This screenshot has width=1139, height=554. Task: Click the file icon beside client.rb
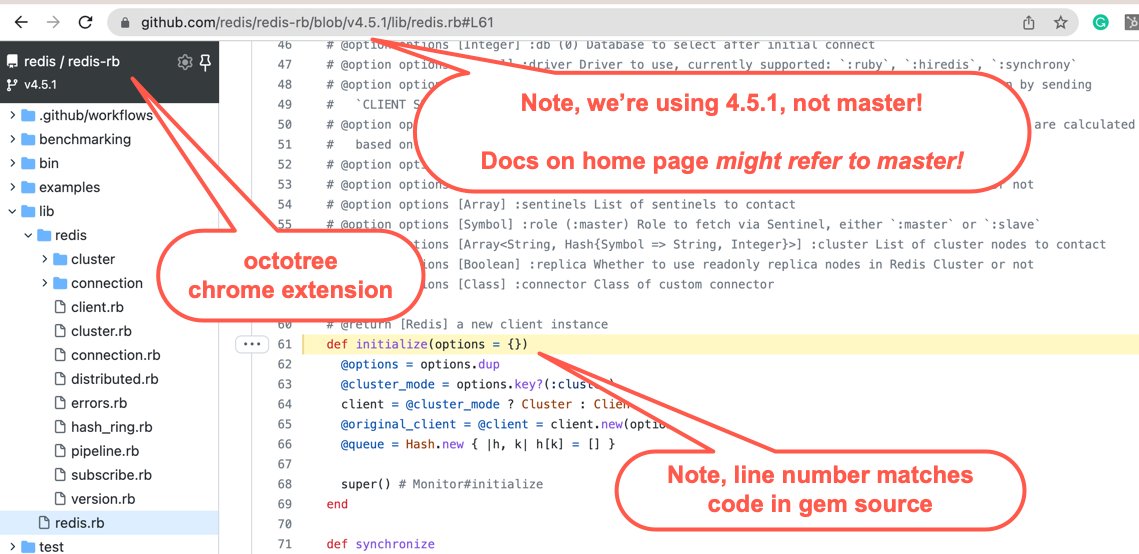60,307
